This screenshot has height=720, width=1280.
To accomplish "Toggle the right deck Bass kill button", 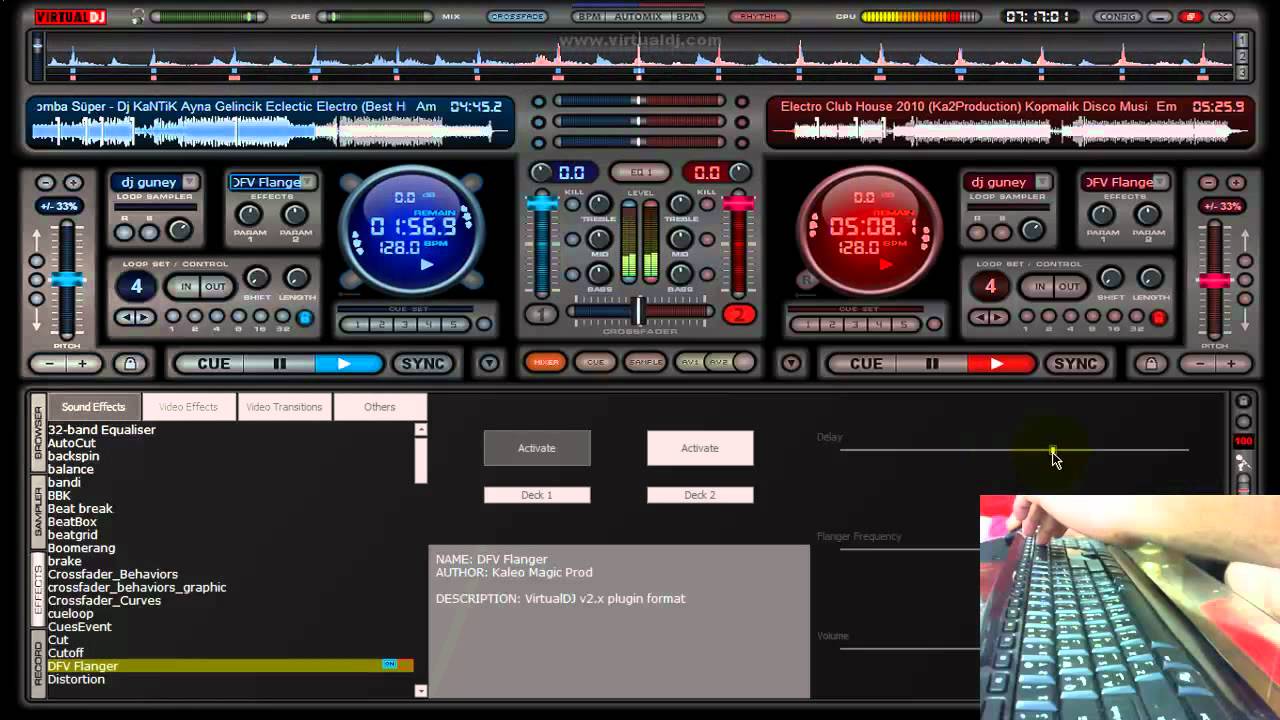I will tap(707, 273).
